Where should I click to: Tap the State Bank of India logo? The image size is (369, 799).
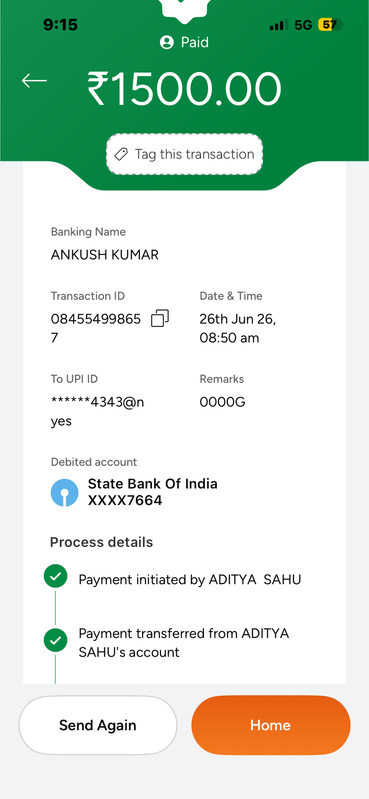coord(65,492)
